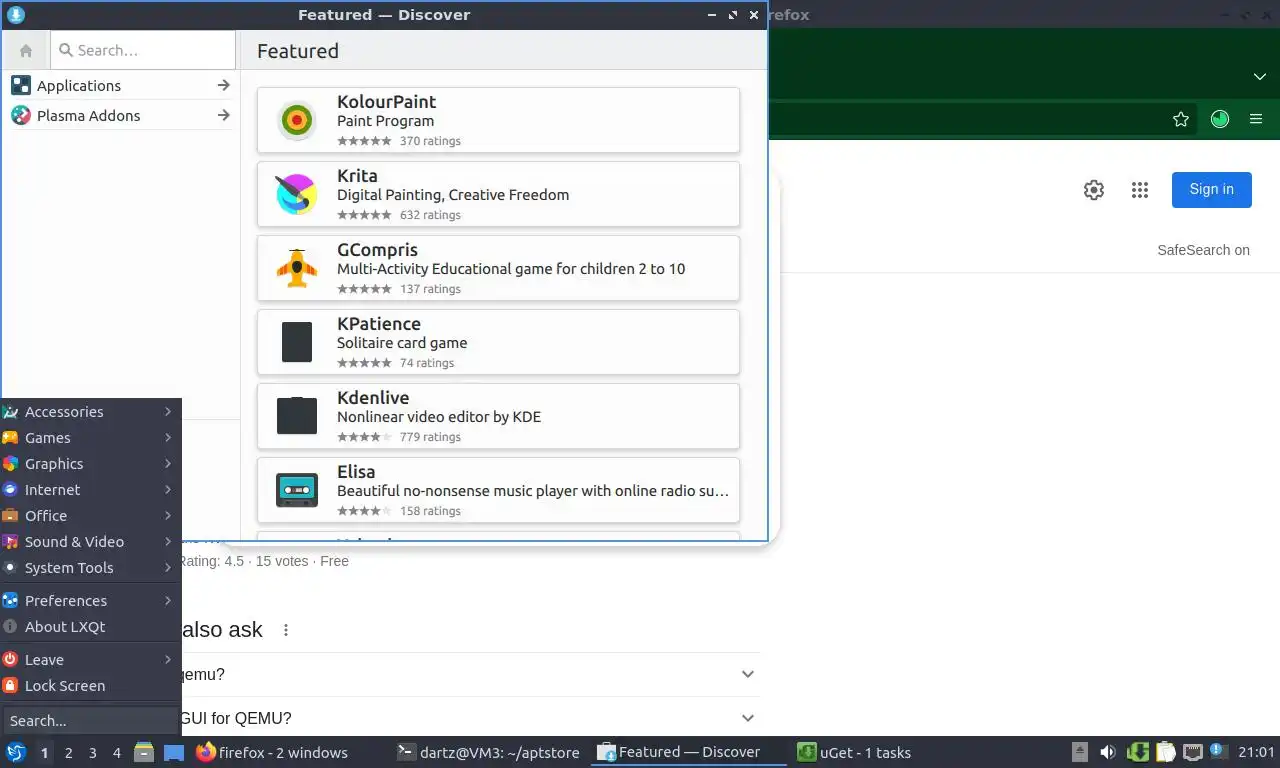Click the three-dot icon beside also ask

click(x=286, y=630)
